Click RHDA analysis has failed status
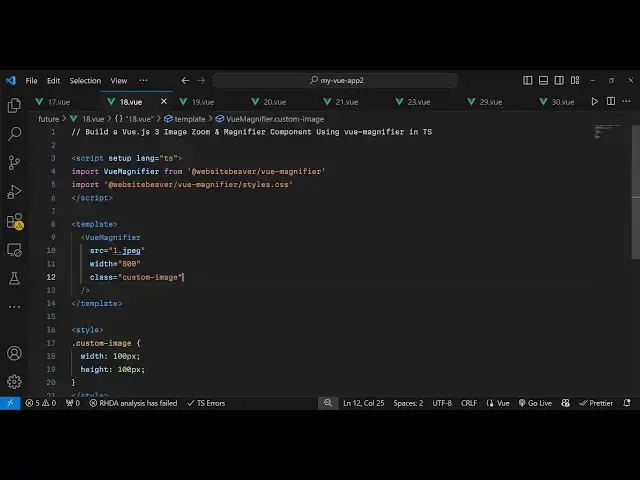The image size is (640, 480). (133, 403)
